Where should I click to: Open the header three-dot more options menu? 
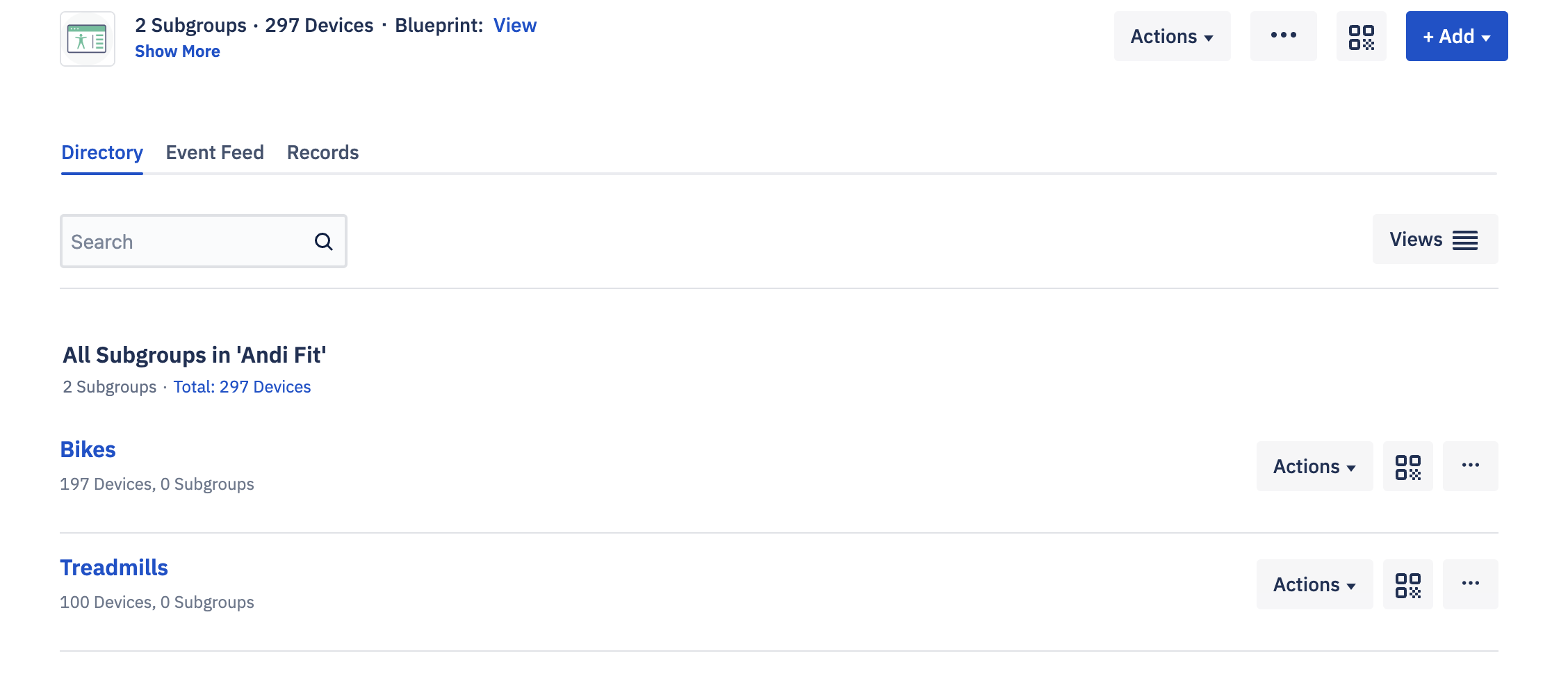1283,36
